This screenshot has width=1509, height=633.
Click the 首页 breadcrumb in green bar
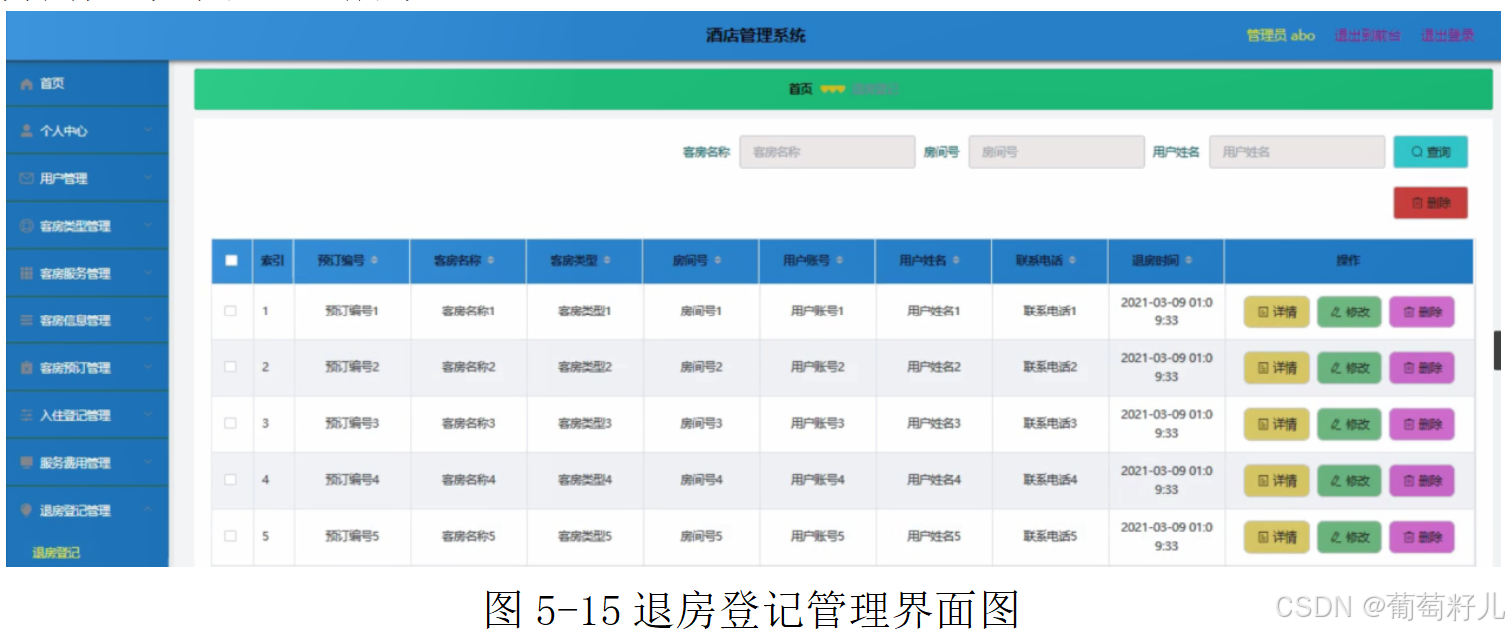click(801, 89)
